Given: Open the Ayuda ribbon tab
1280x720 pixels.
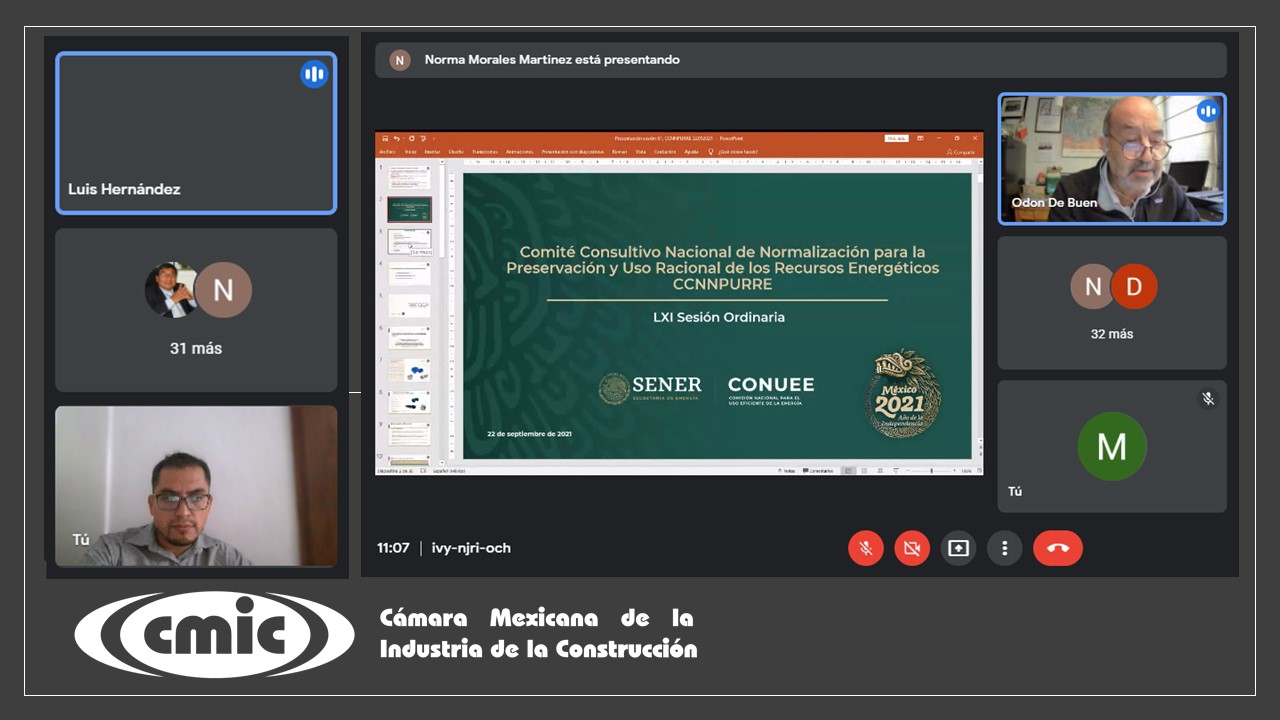Looking at the screenshot, I should (691, 152).
